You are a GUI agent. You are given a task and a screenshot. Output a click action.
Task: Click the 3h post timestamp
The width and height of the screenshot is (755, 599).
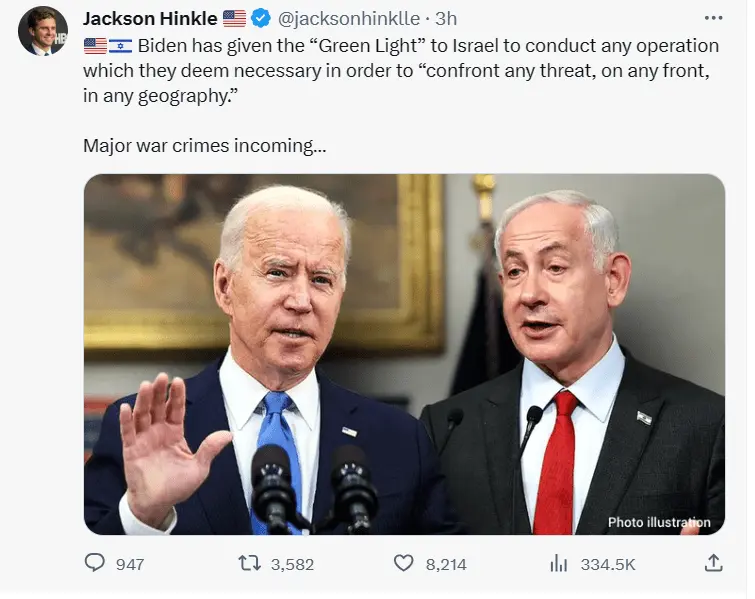coord(446,18)
